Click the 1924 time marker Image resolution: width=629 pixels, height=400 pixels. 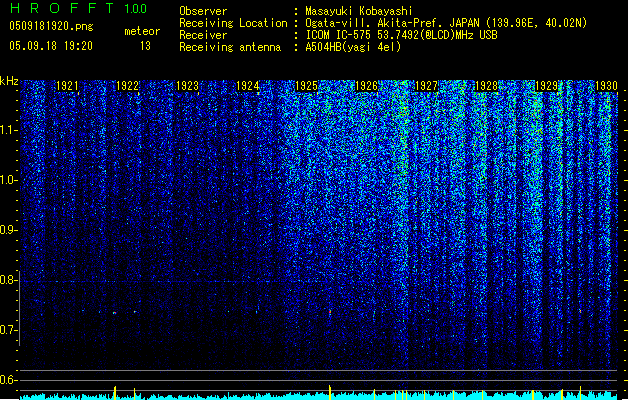tap(248, 86)
